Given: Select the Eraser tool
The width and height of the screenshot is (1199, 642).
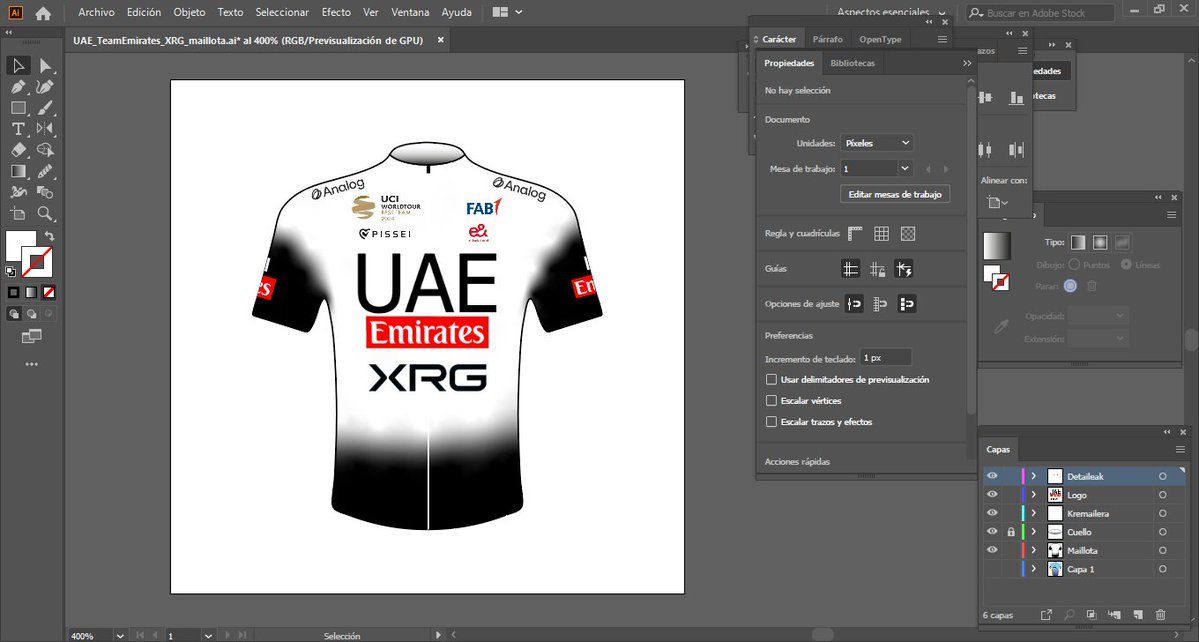Looking at the screenshot, I should coord(18,150).
